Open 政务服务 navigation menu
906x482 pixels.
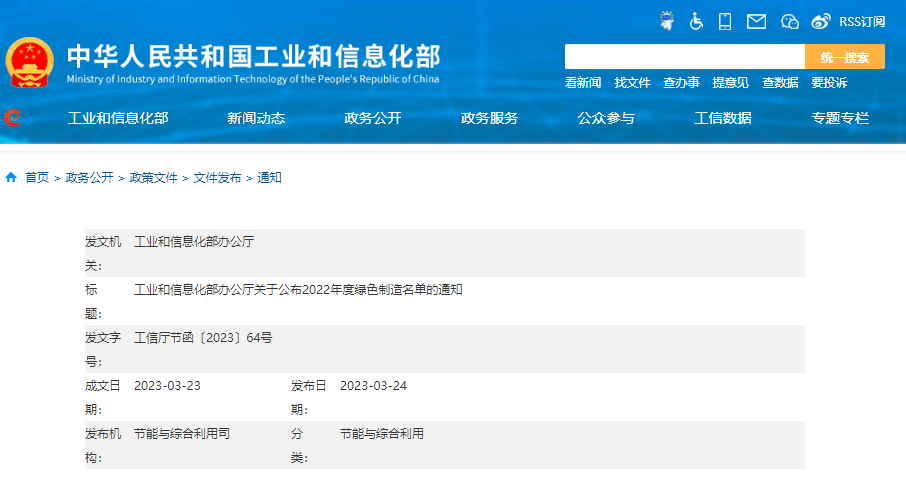(x=489, y=118)
